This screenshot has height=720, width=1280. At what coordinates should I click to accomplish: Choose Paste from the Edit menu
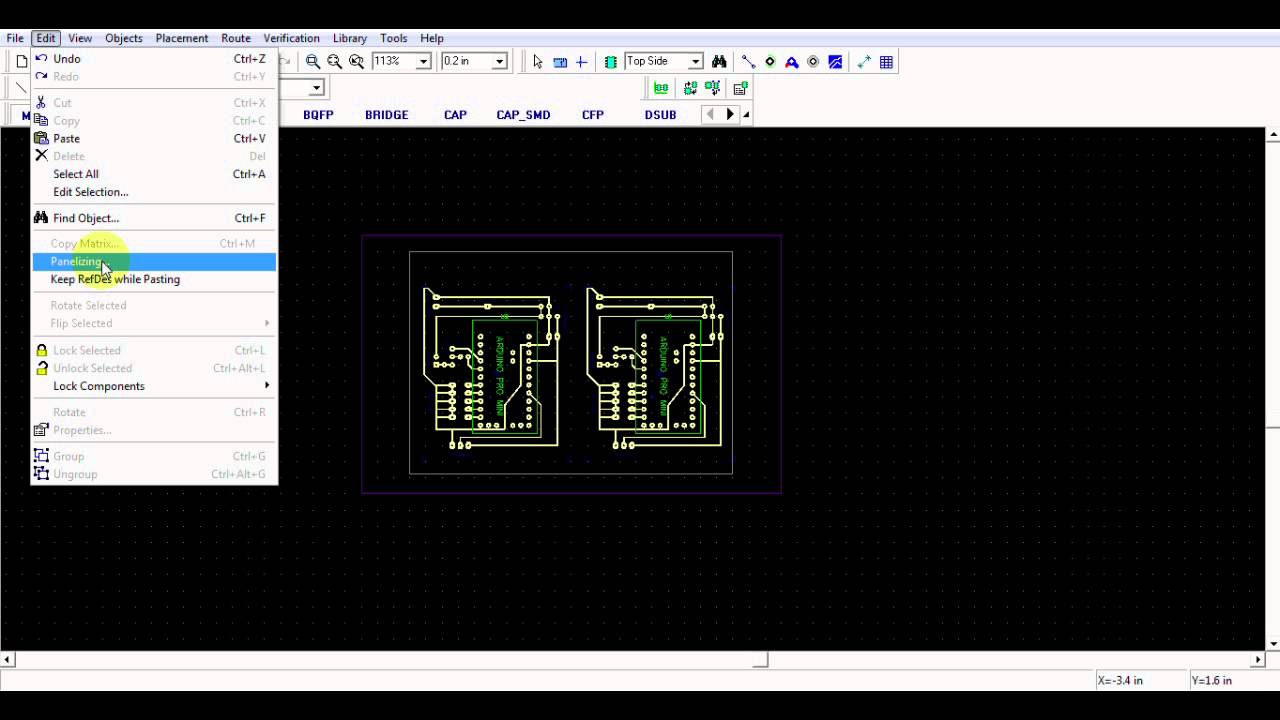pos(154,138)
